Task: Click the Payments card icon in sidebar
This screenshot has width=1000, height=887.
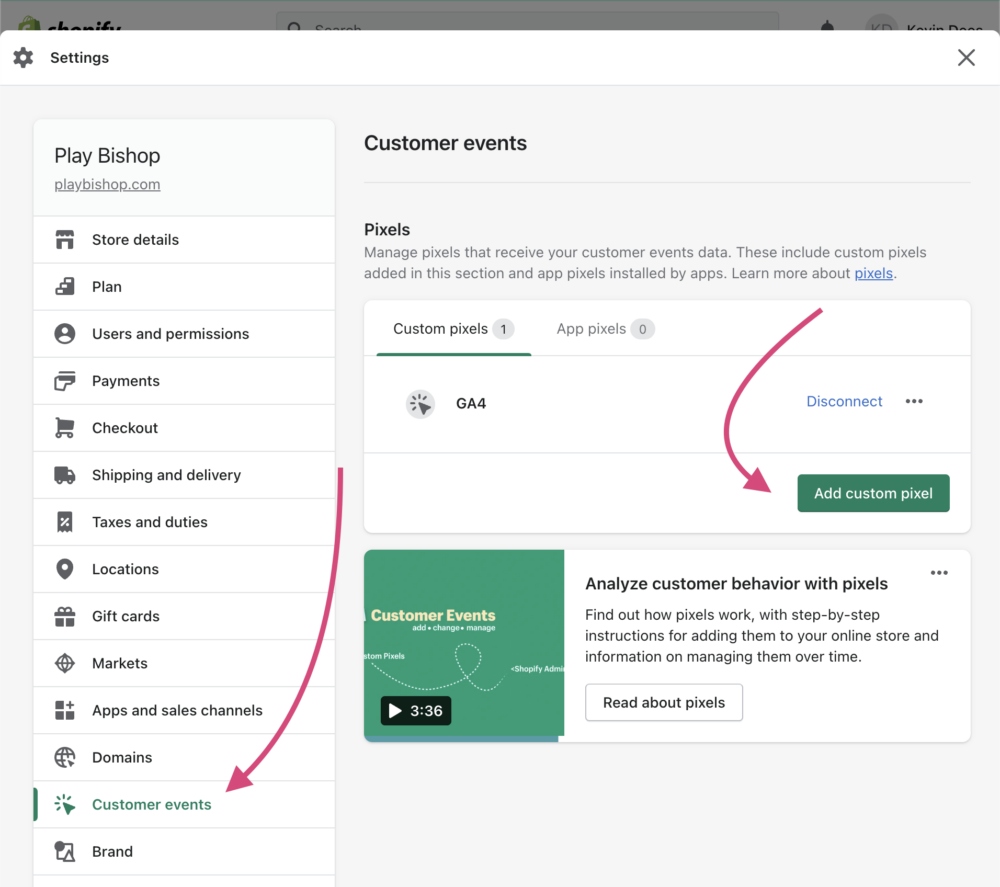Action: (x=64, y=381)
